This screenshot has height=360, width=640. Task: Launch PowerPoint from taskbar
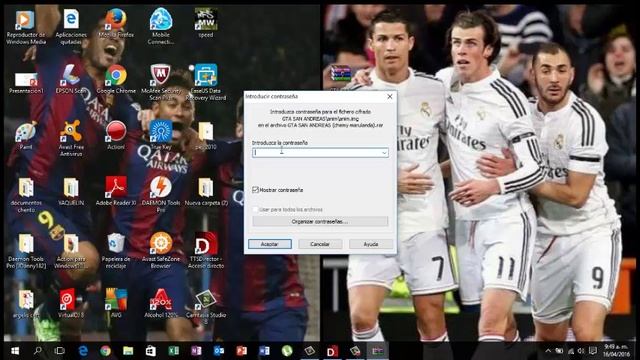[x=241, y=351]
